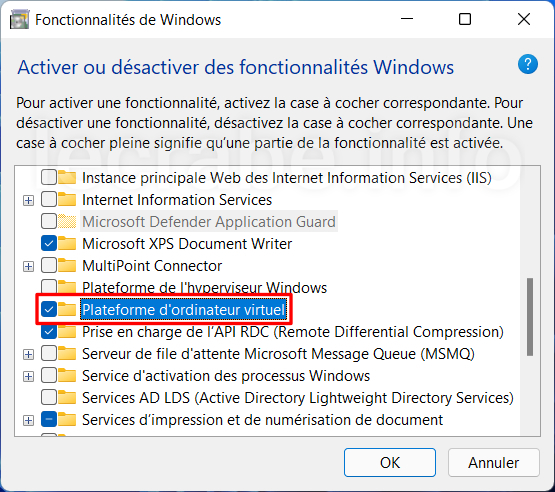Screen dimensions: 555x492
Task: Click the Microsoft XPS Document Writer folder icon
Action: (67, 244)
